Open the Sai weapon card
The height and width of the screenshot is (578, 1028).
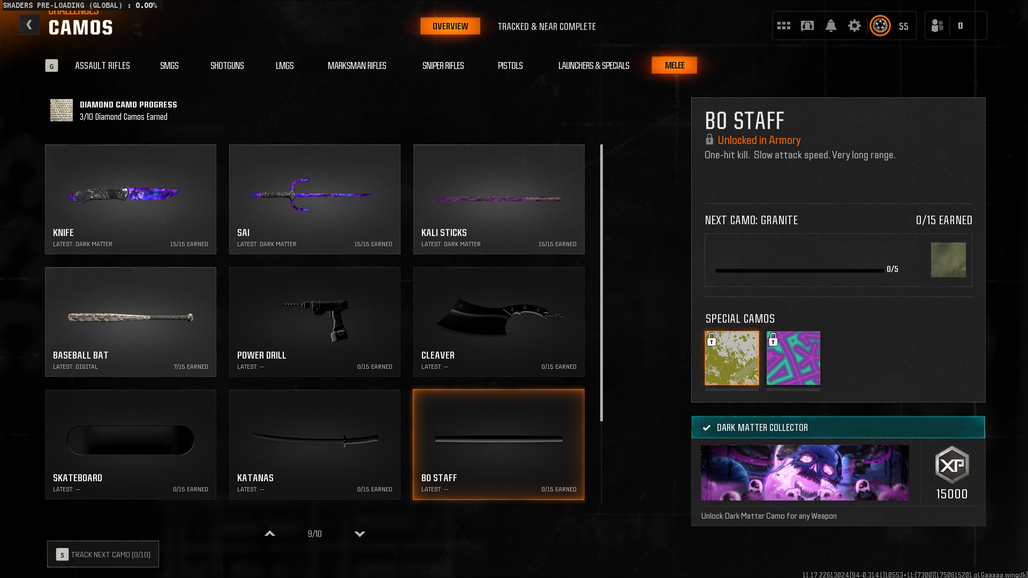pos(315,199)
